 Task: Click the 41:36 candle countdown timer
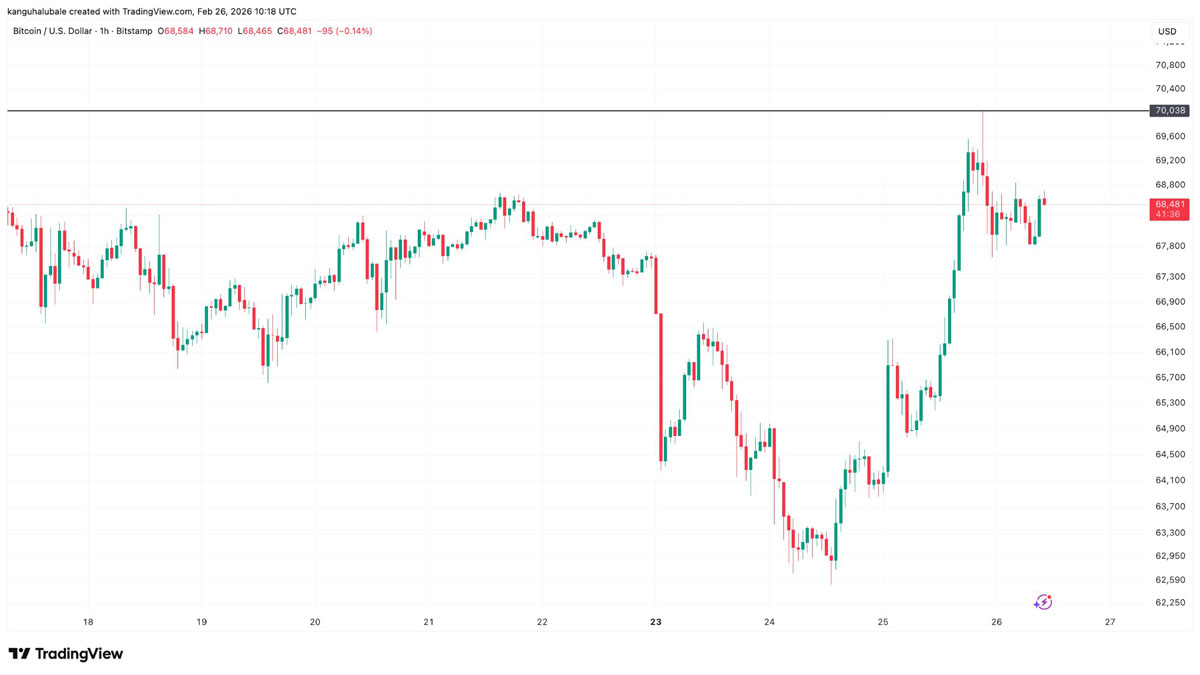point(1167,214)
